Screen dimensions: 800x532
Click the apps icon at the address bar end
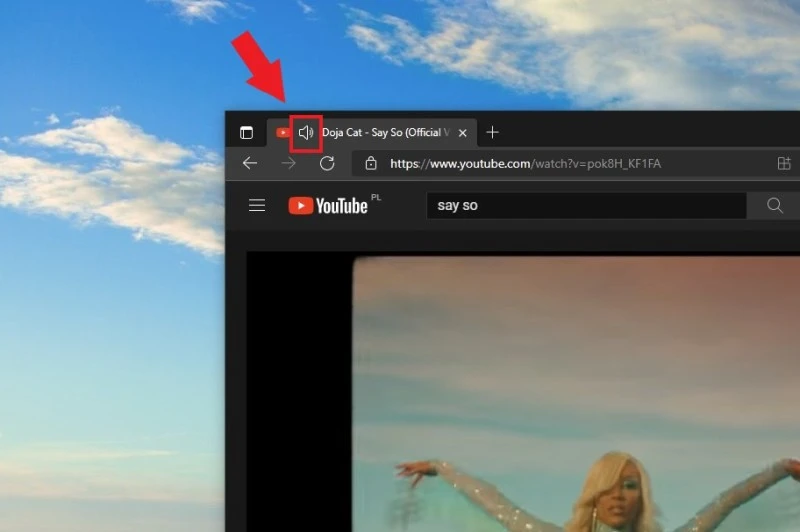(x=784, y=163)
